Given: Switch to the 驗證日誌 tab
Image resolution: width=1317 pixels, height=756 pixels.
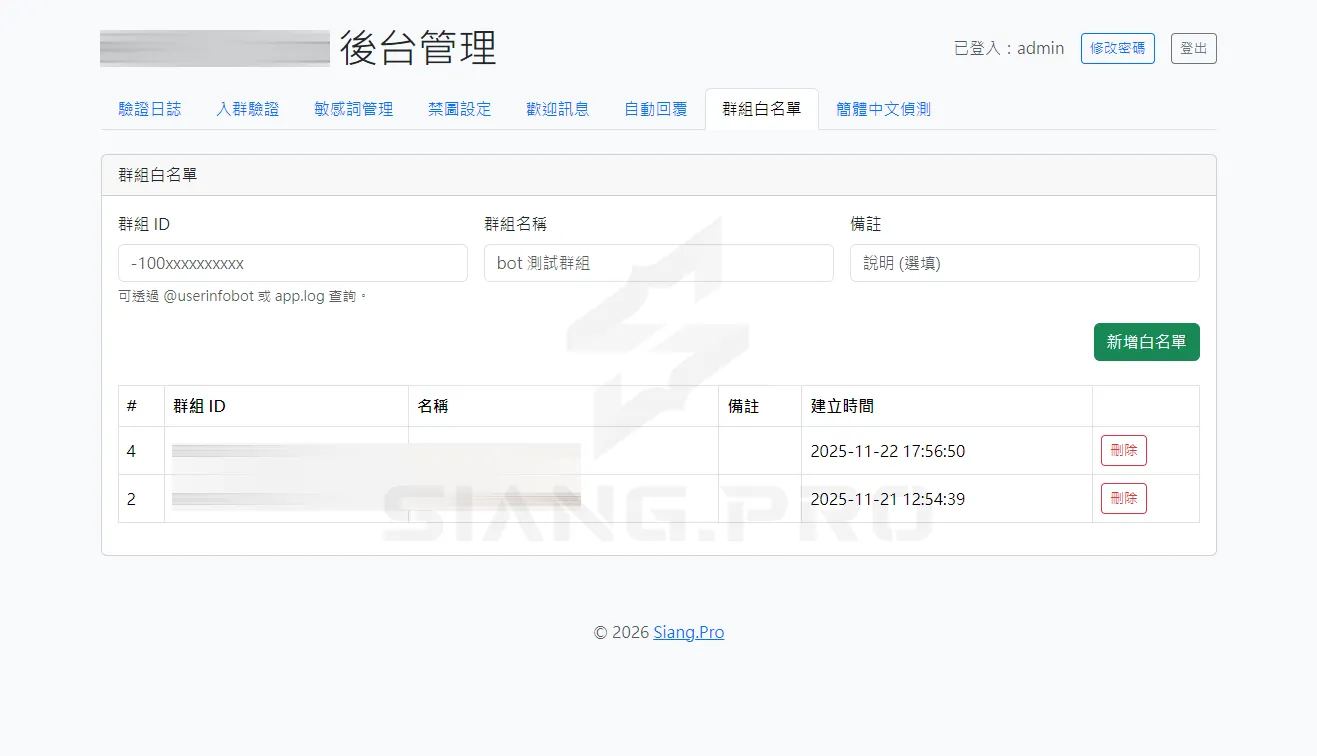Looking at the screenshot, I should (x=149, y=109).
